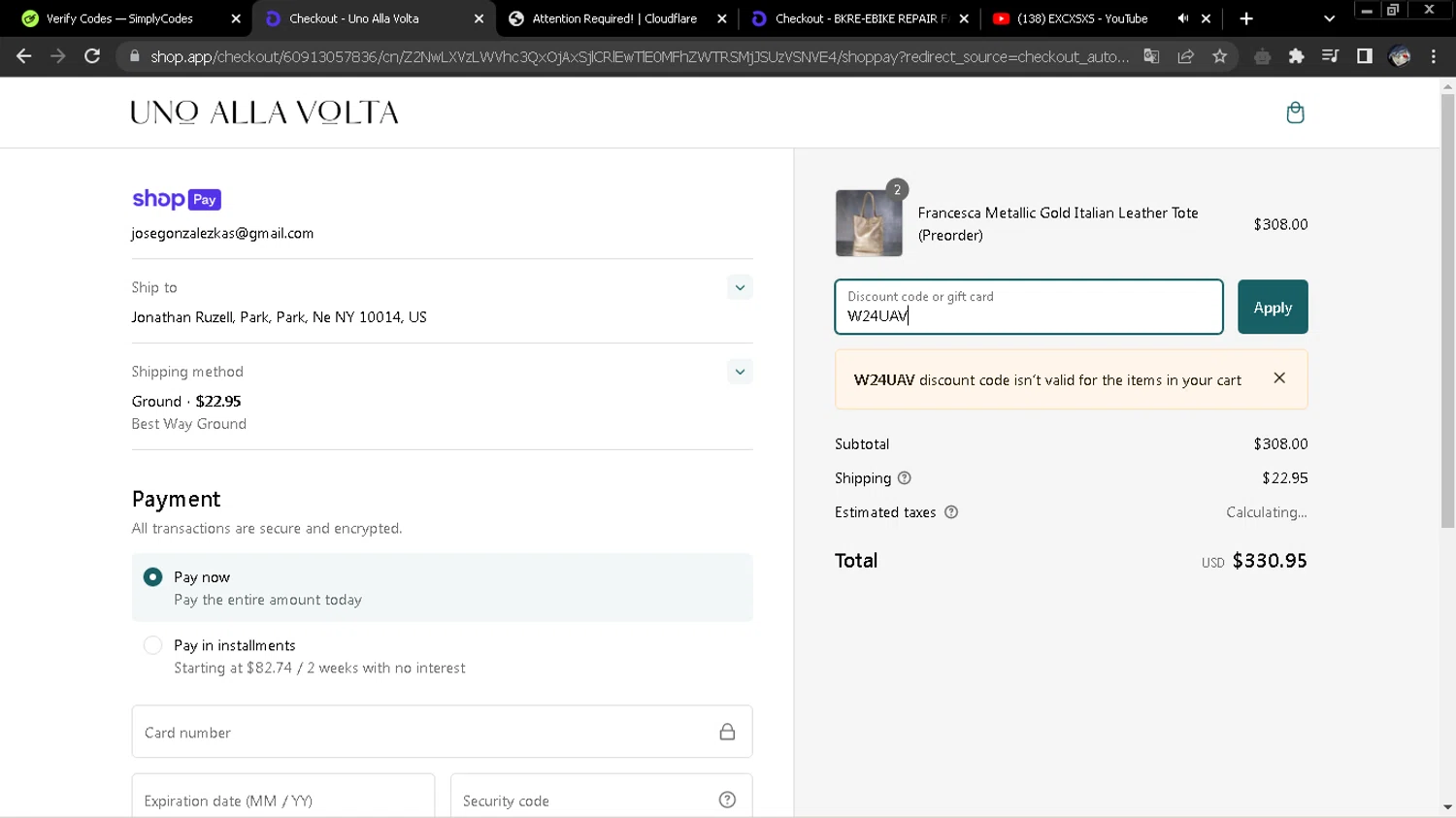Open the media control toolbar icon
The image size is (1456, 818).
pyautogui.click(x=1330, y=56)
